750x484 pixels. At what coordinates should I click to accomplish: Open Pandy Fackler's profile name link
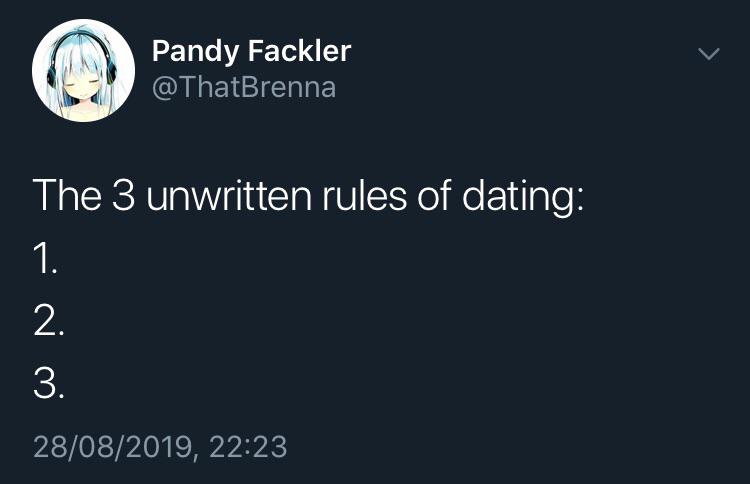coord(252,51)
